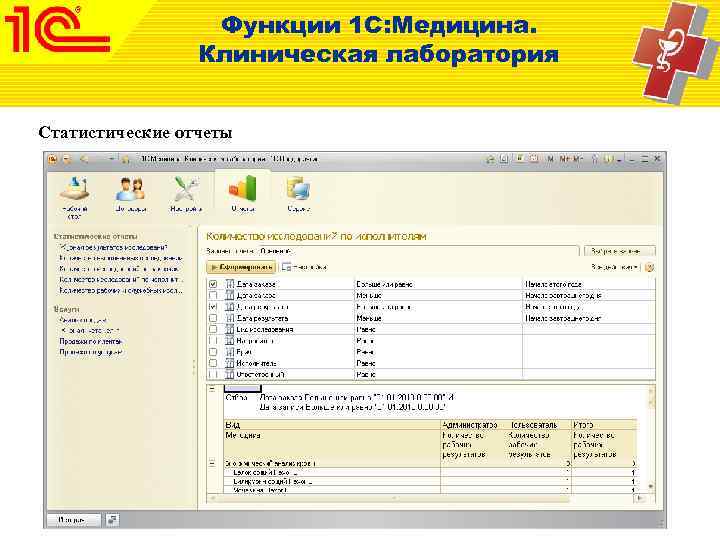This screenshot has height=540, width=720.
Task: Open the Все действия dropdown
Action: coord(615,267)
